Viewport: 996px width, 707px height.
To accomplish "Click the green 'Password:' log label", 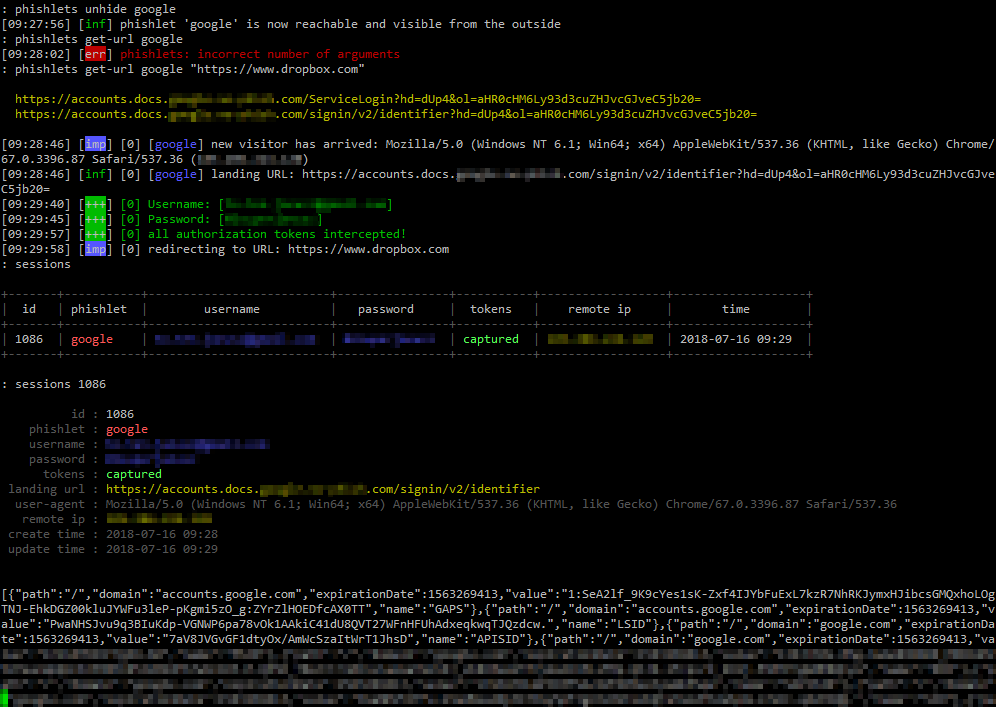I will tap(179, 219).
